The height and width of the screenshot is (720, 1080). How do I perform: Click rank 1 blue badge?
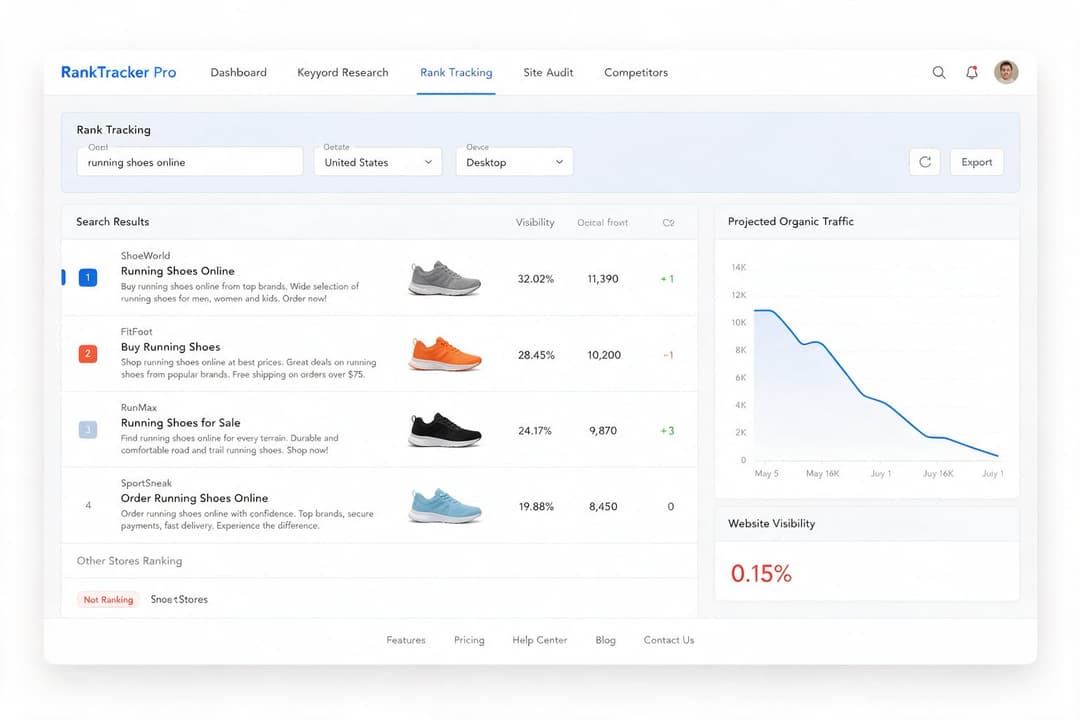87,278
